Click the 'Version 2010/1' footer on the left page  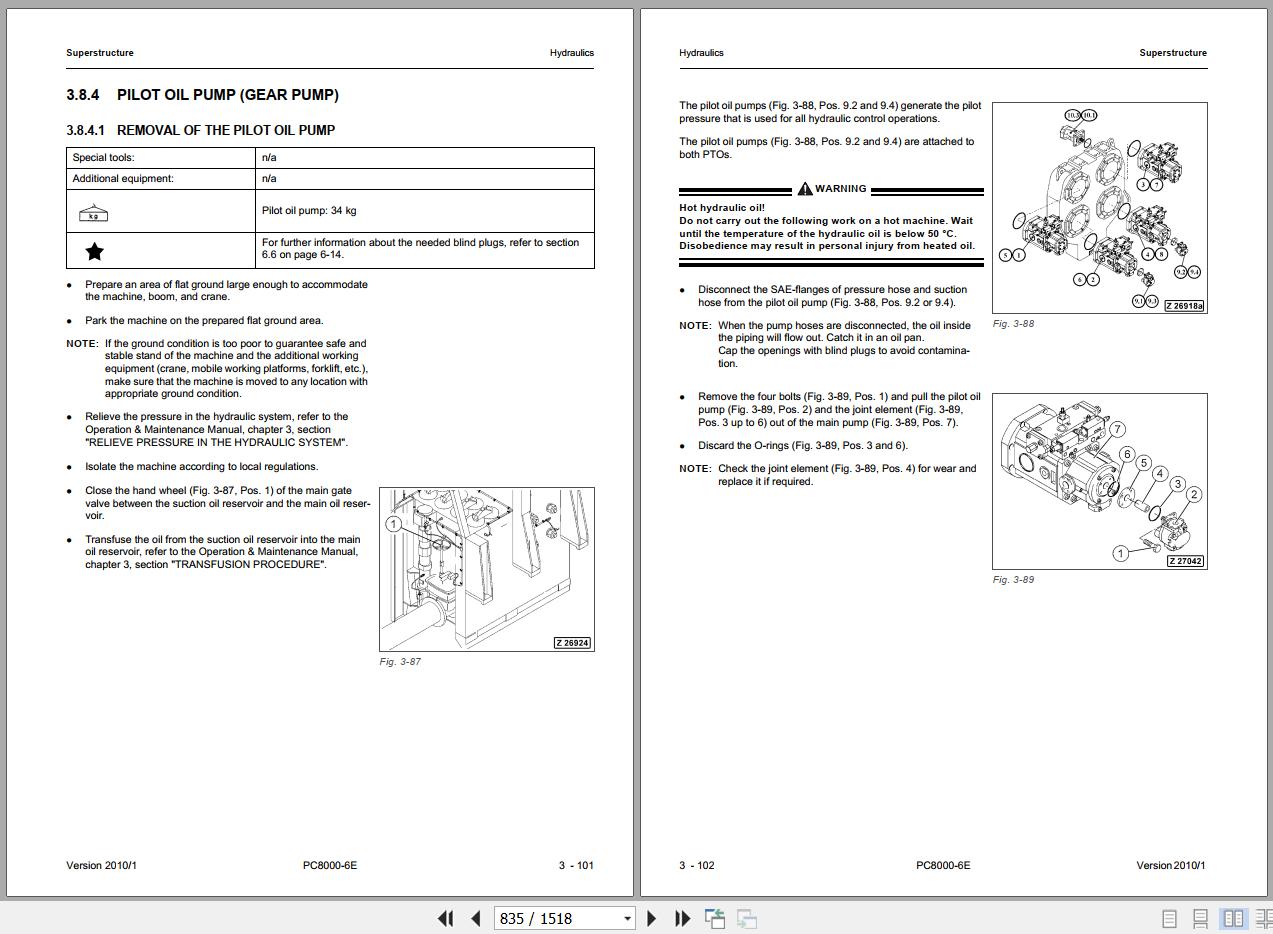tap(101, 866)
